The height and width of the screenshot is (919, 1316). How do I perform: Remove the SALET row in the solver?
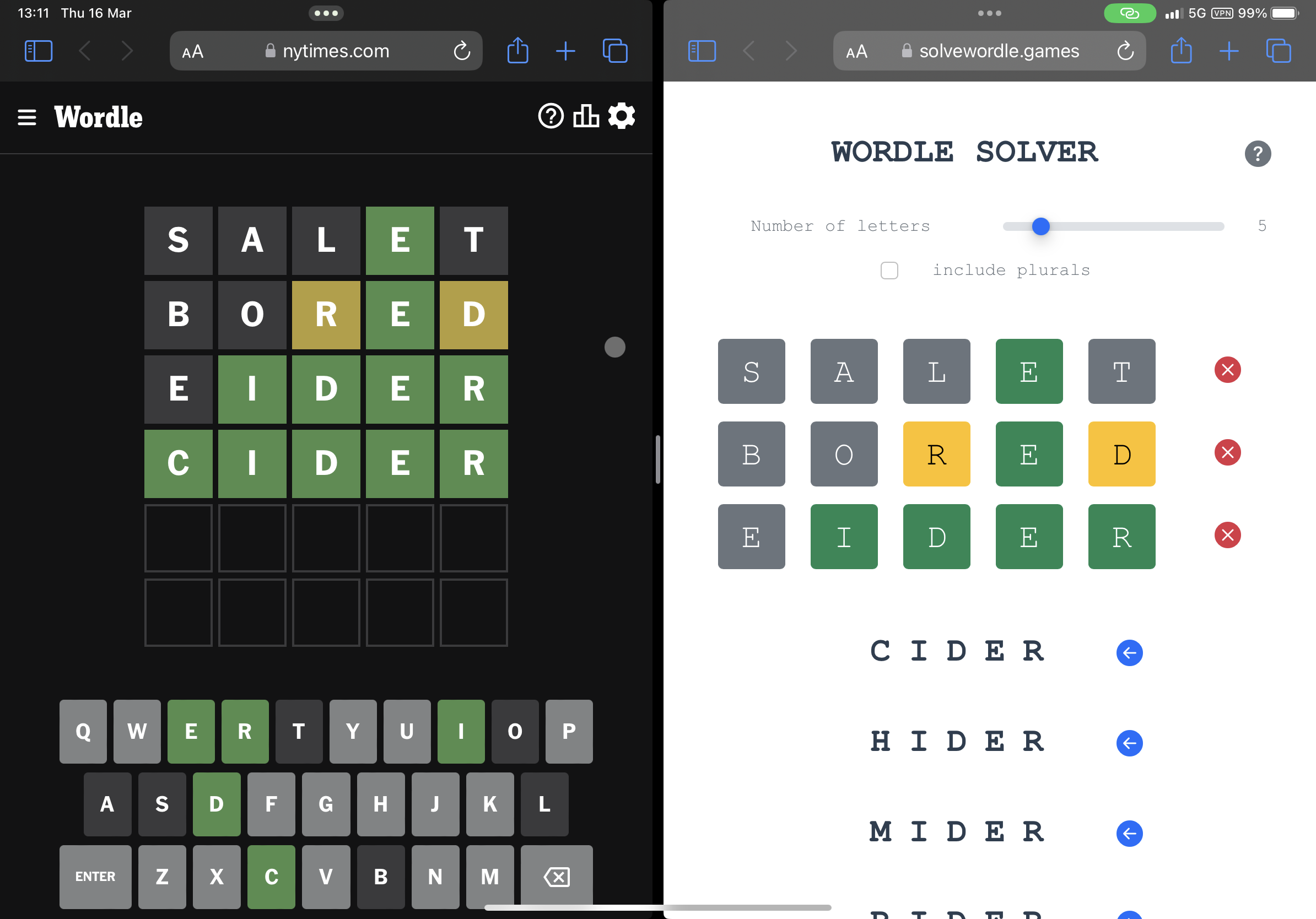(x=1227, y=370)
